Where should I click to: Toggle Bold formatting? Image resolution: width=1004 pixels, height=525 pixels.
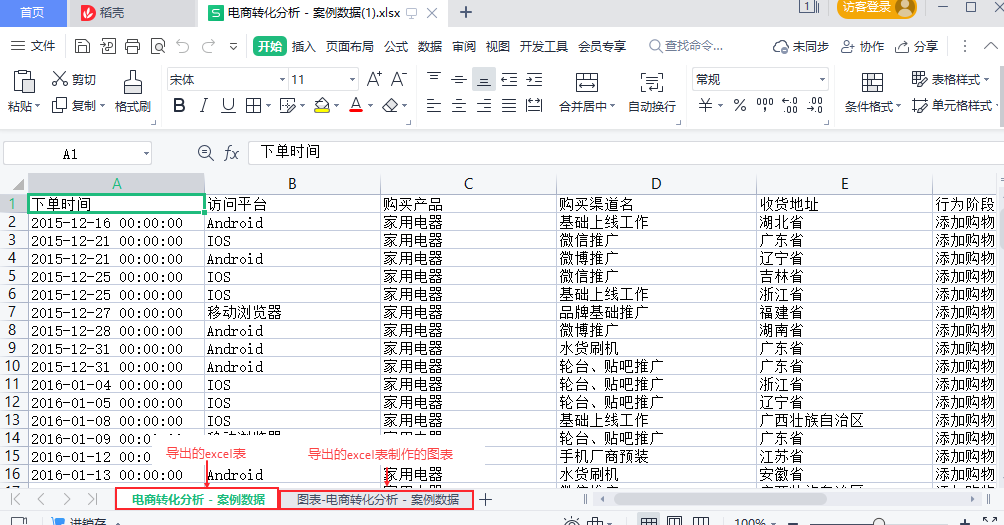179,106
